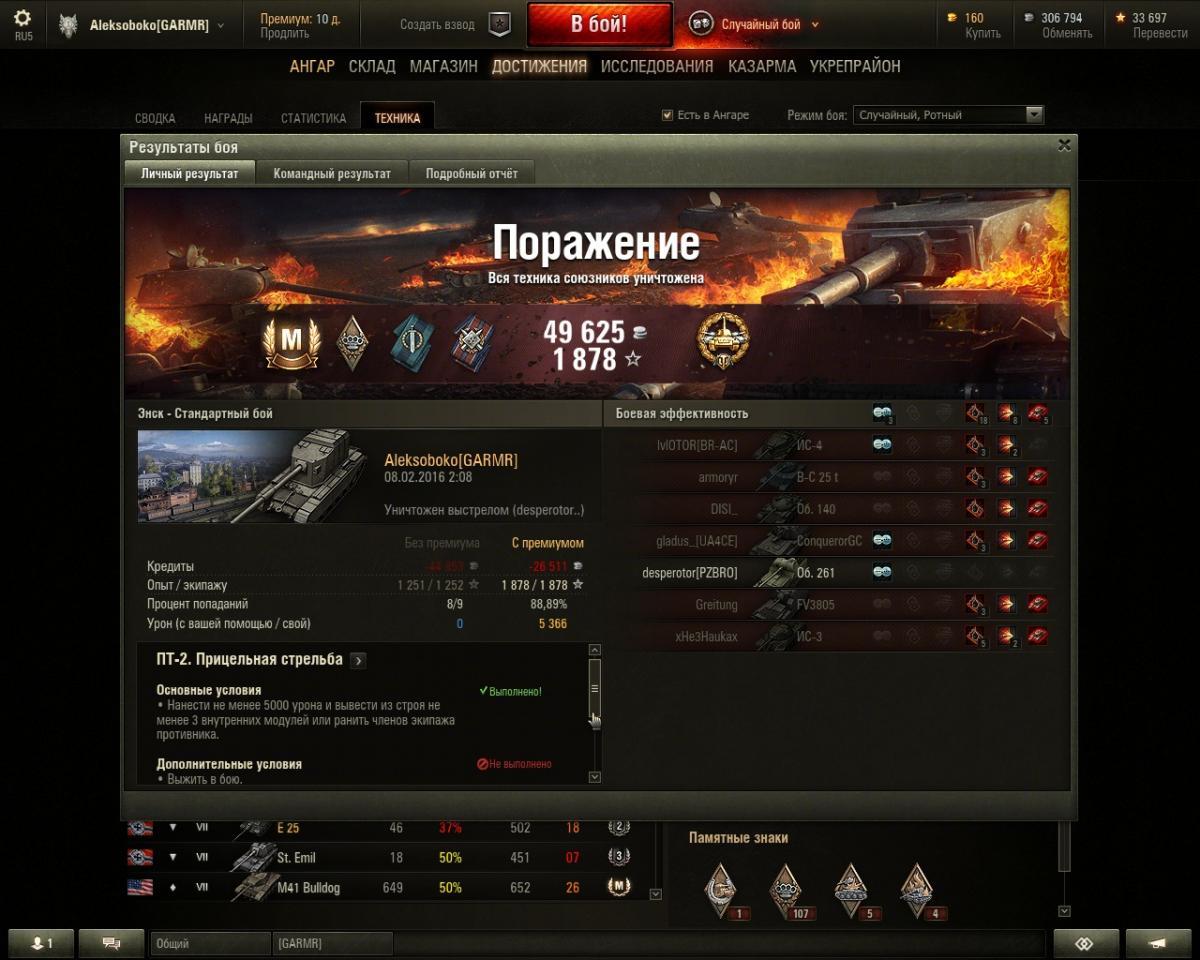Viewport: 1200px width, 960px height.
Task: Start battle with 'В бой!' button
Action: (x=600, y=25)
